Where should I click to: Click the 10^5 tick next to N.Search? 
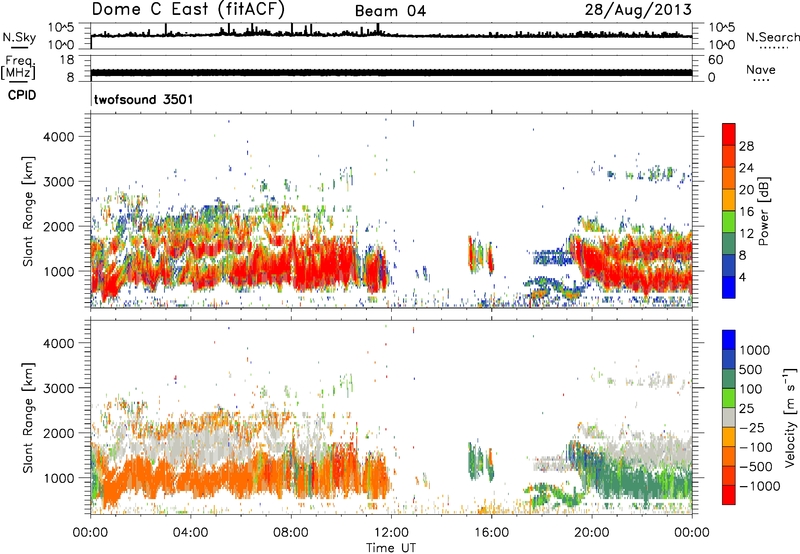click(722, 28)
